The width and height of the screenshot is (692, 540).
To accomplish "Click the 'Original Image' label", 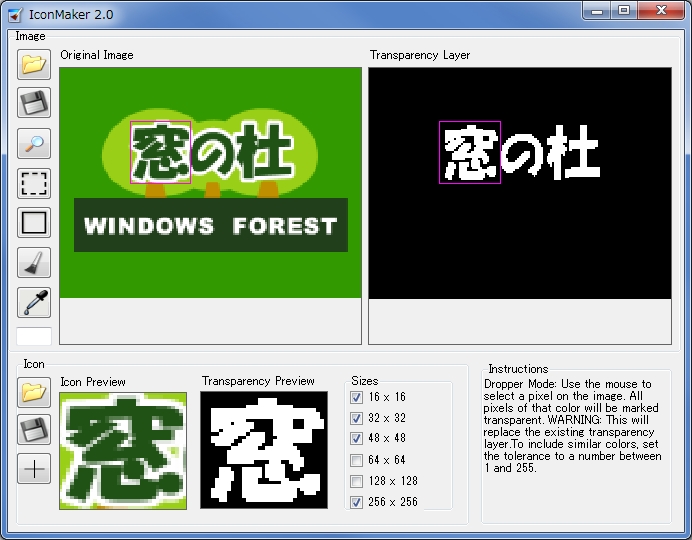I will click(x=97, y=55).
